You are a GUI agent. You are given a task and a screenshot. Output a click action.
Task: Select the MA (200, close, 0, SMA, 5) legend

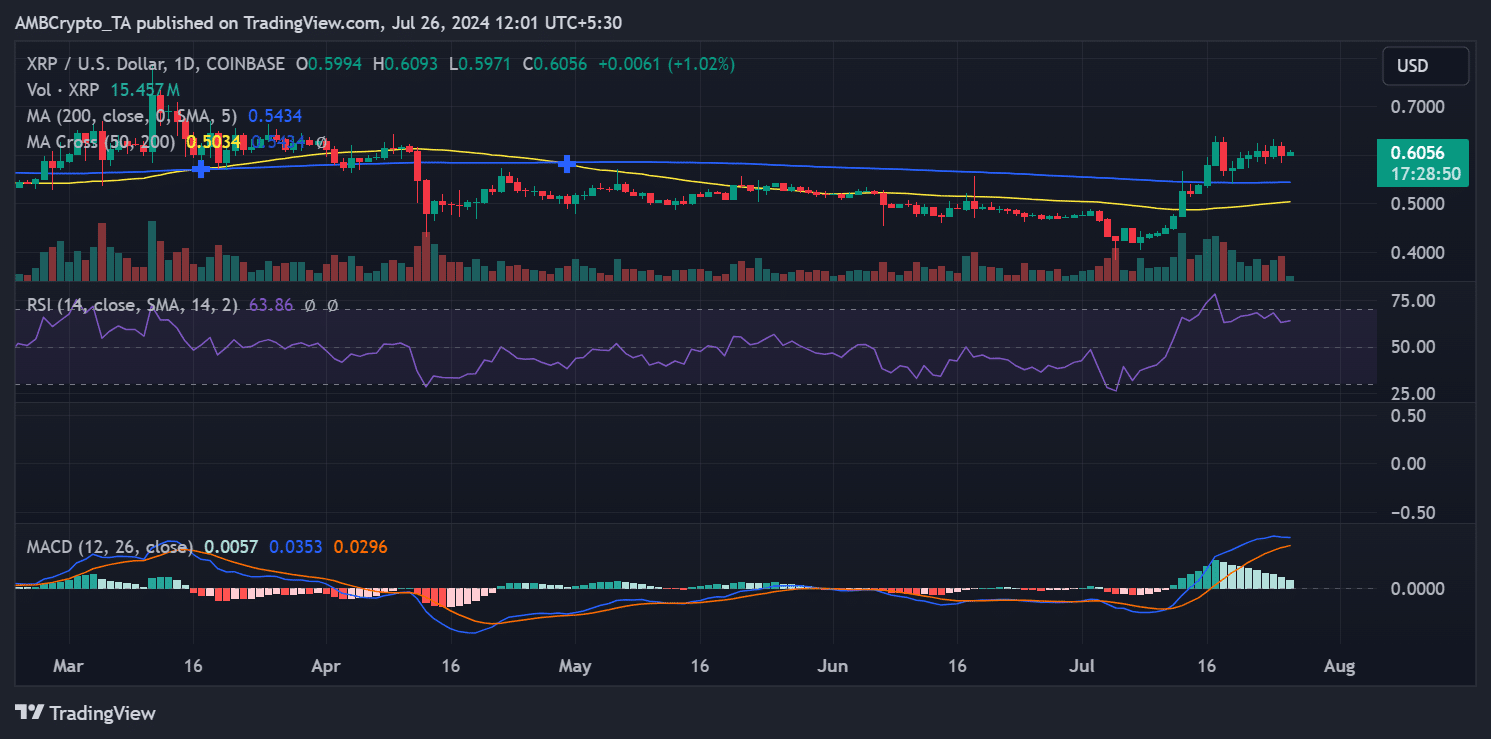click(x=133, y=116)
